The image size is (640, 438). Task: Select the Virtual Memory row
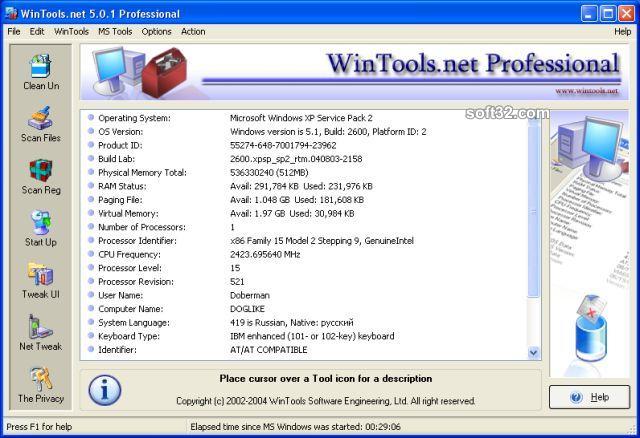pyautogui.click(x=304, y=213)
